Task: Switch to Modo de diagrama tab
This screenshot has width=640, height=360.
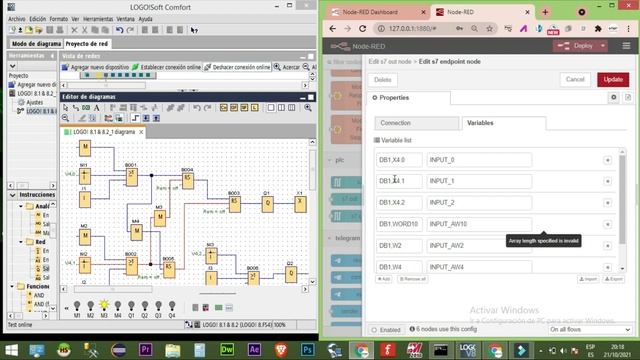Action: [36, 44]
